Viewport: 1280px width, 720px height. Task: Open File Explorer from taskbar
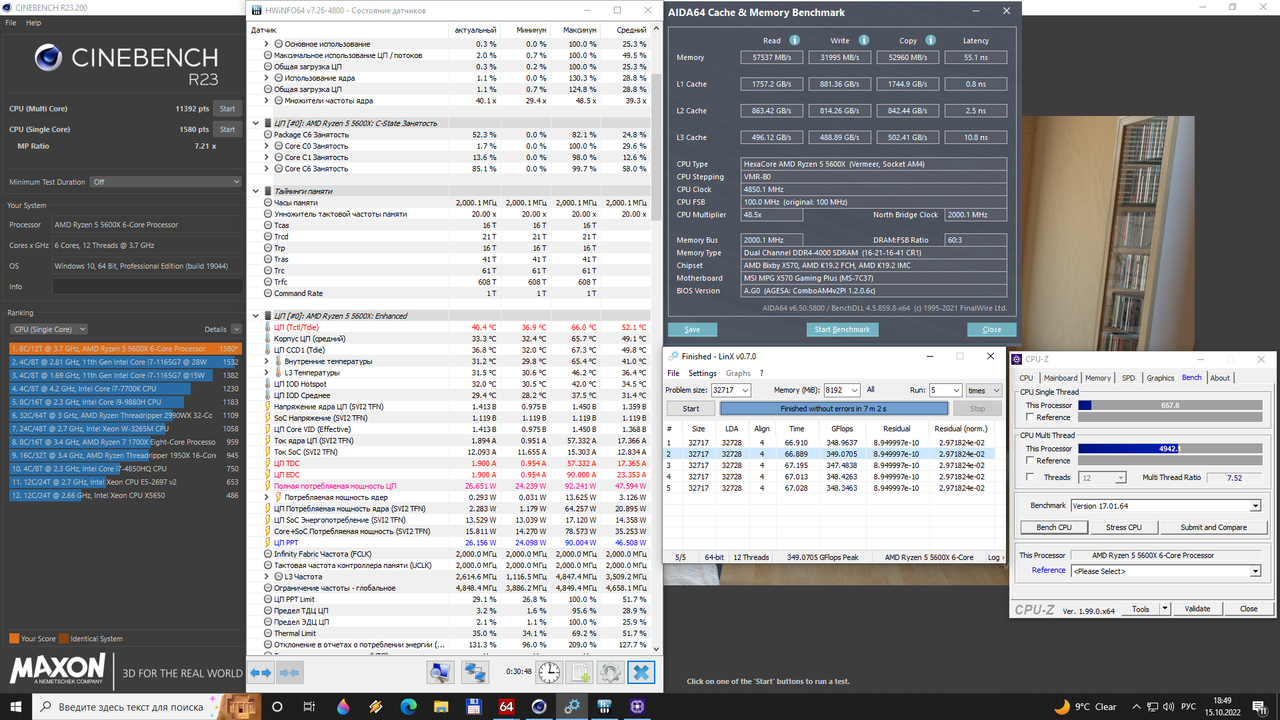pos(441,706)
